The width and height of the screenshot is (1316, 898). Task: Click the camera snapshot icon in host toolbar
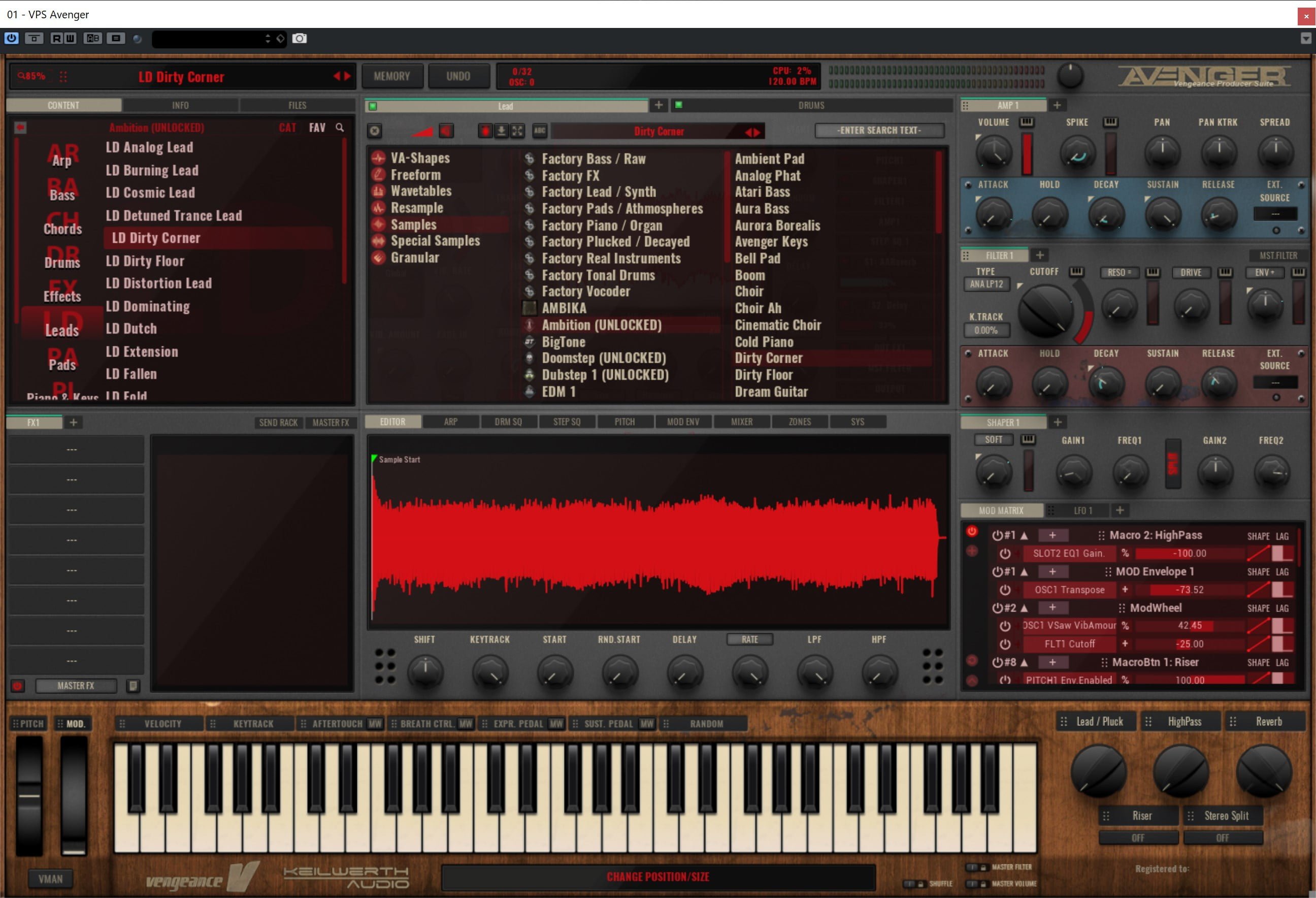point(299,39)
